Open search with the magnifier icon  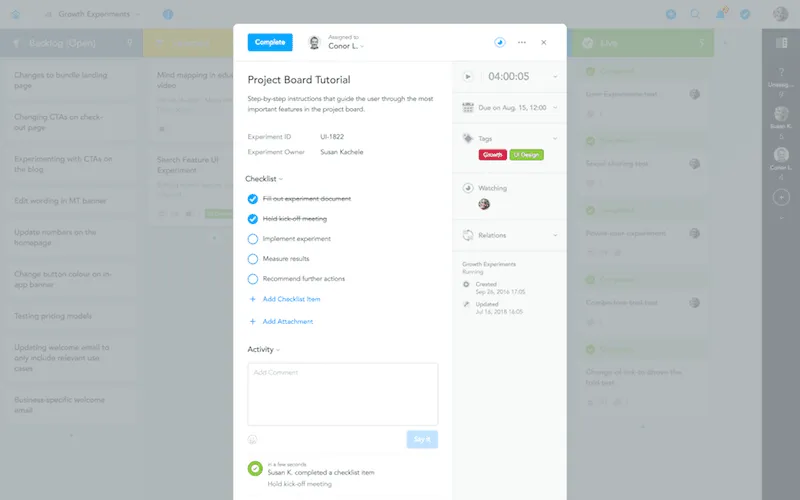tap(695, 14)
